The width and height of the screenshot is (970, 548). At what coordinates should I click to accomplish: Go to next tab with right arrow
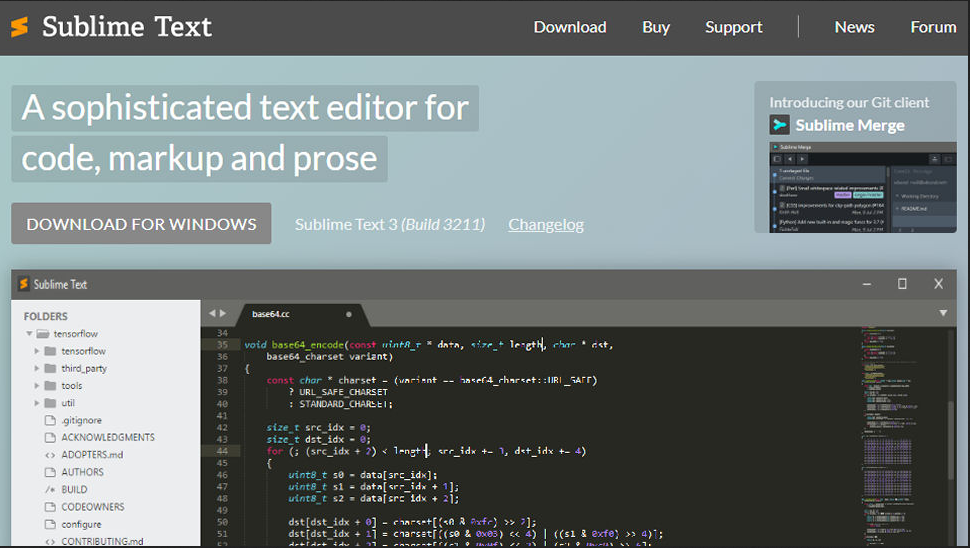pos(223,313)
